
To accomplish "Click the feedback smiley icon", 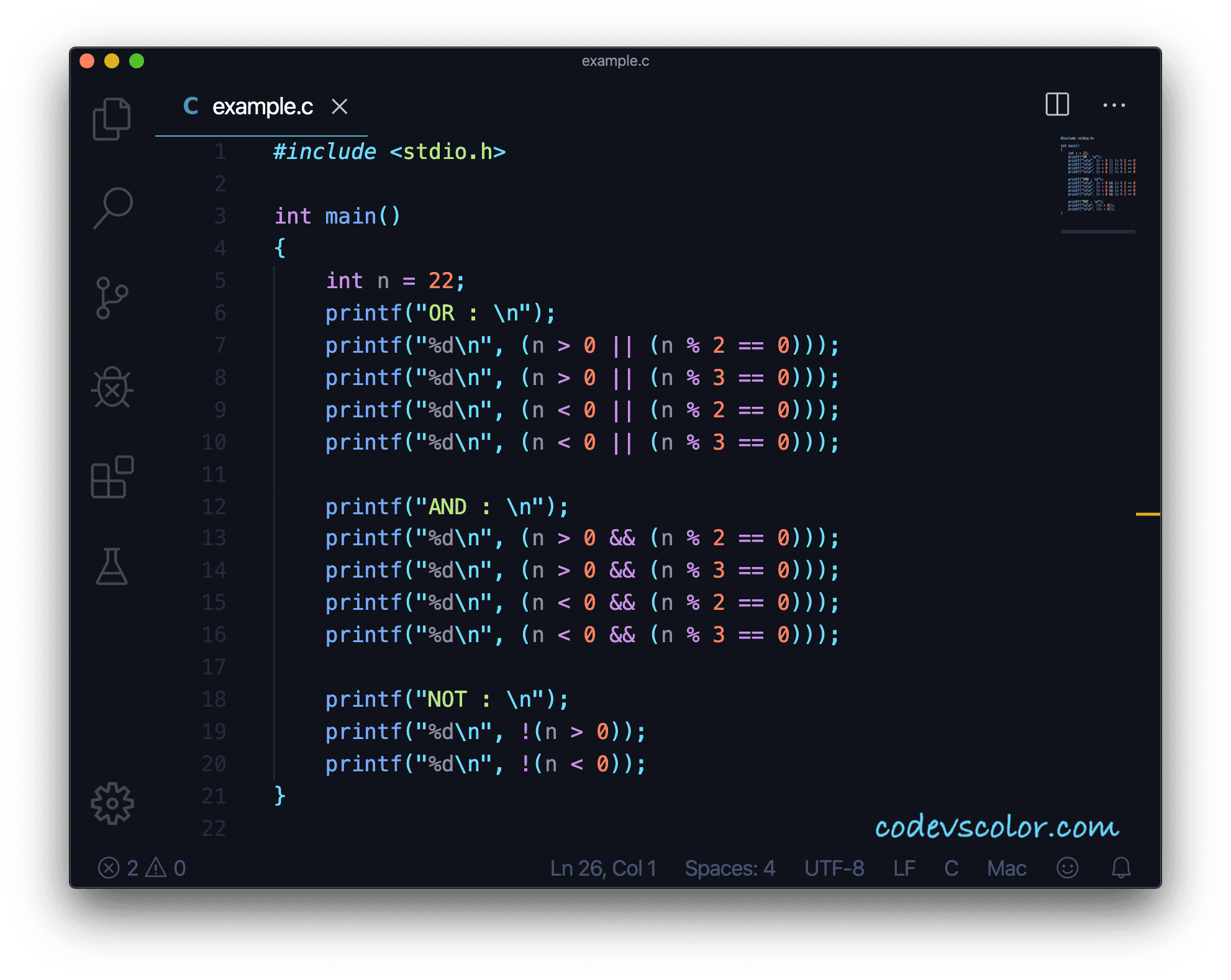I will 1068,868.
